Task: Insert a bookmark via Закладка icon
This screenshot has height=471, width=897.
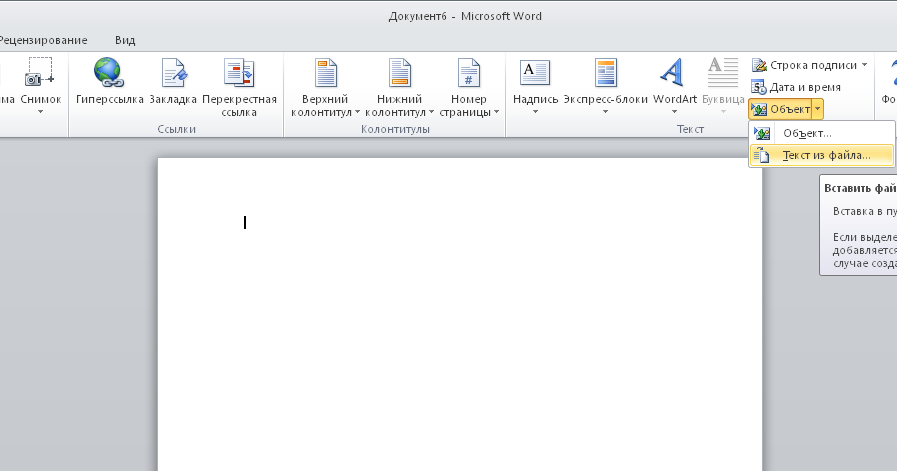Action: pyautogui.click(x=174, y=73)
